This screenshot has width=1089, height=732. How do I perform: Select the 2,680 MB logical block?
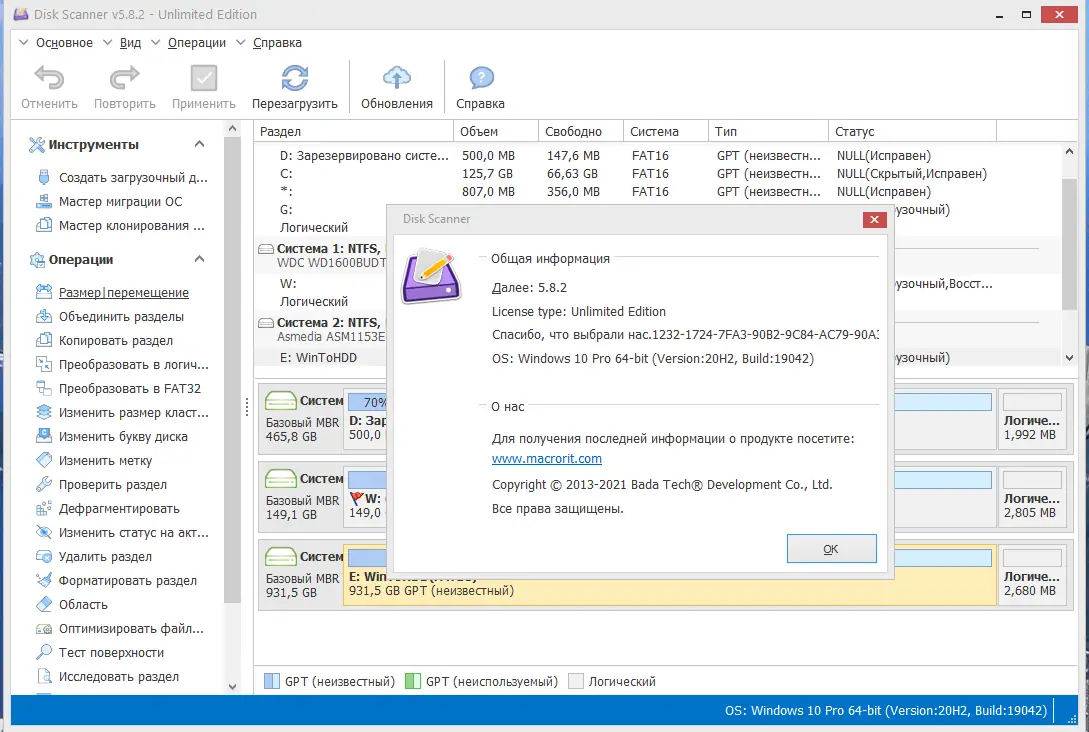(1032, 576)
